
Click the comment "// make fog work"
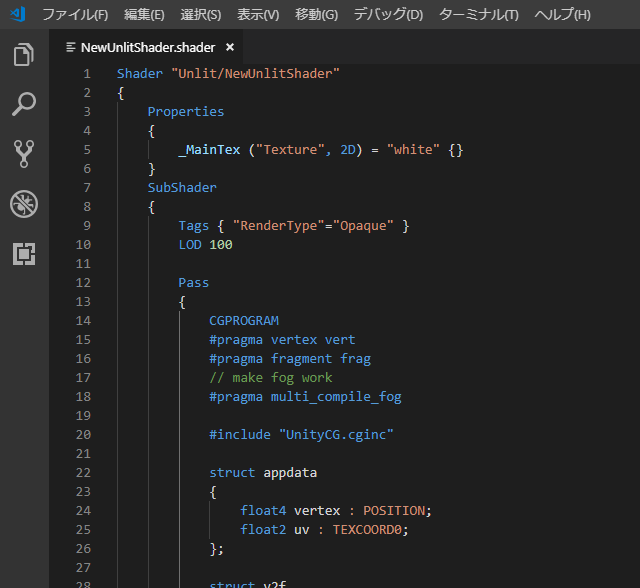click(271, 378)
